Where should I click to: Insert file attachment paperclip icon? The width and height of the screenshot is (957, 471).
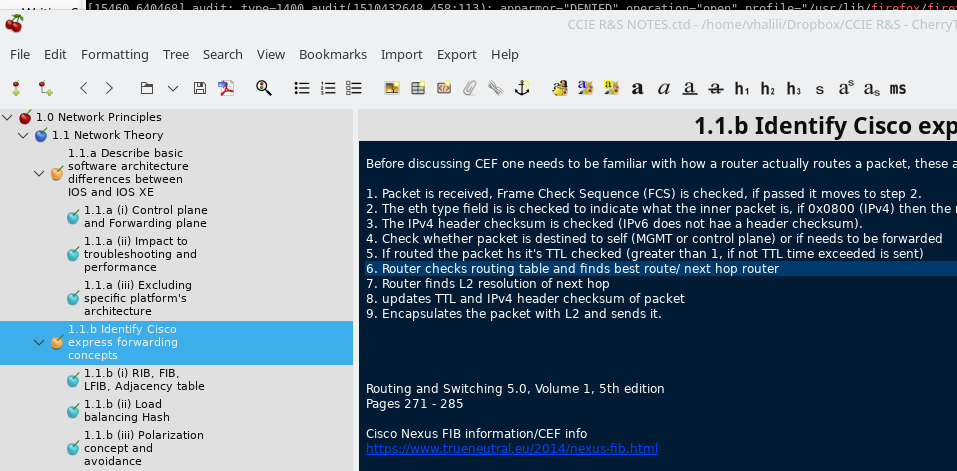pos(469,88)
